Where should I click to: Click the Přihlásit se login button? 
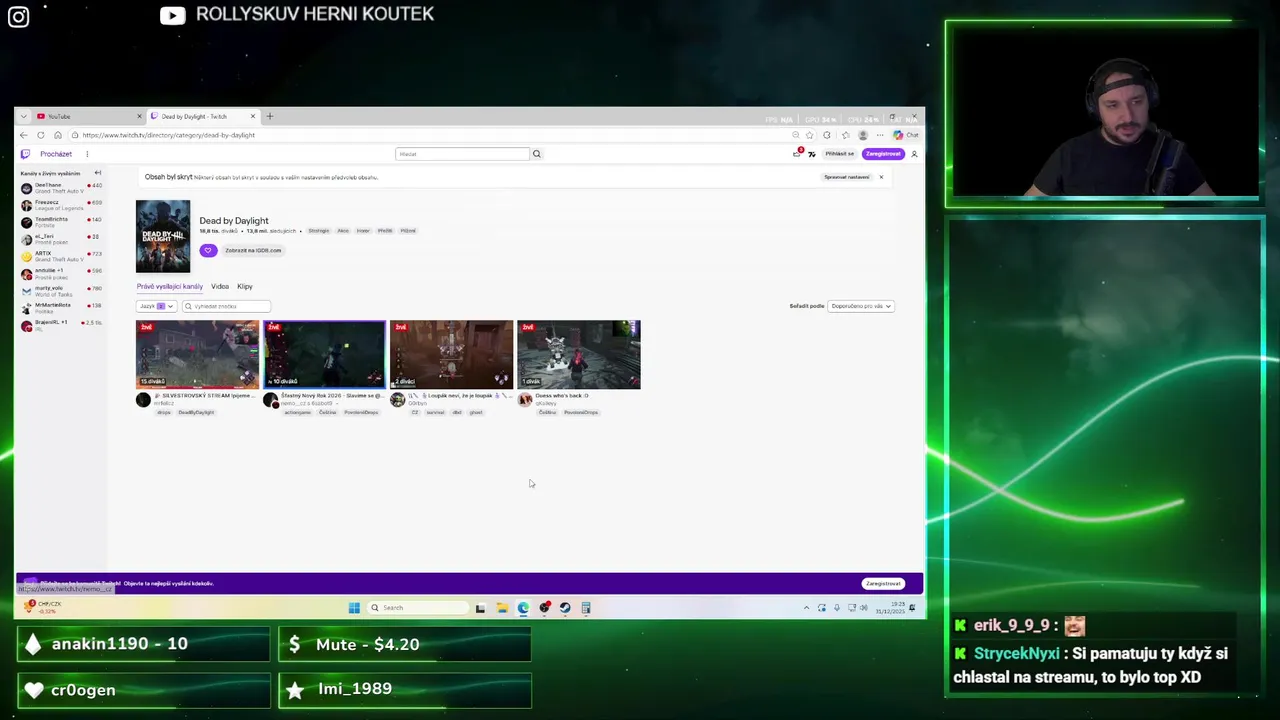pyautogui.click(x=840, y=154)
